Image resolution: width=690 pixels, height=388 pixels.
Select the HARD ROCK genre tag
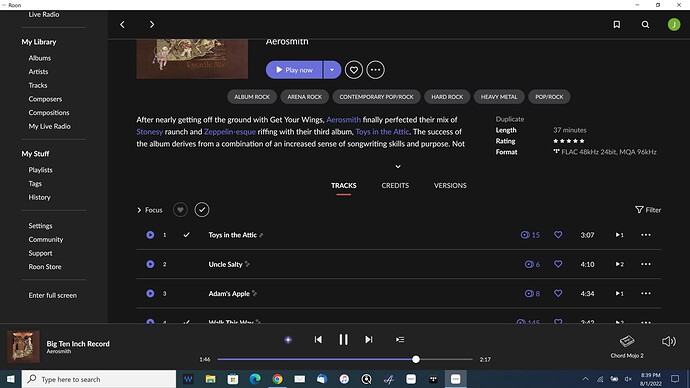[447, 97]
